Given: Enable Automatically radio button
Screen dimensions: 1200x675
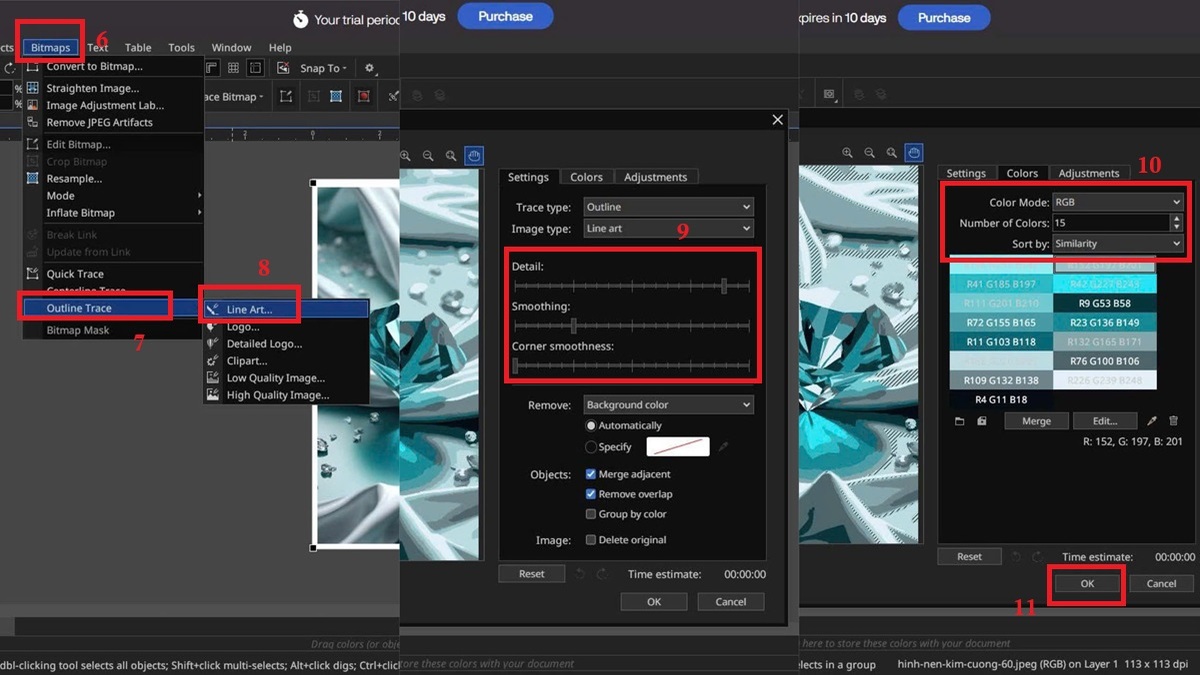Looking at the screenshot, I should tap(591, 425).
